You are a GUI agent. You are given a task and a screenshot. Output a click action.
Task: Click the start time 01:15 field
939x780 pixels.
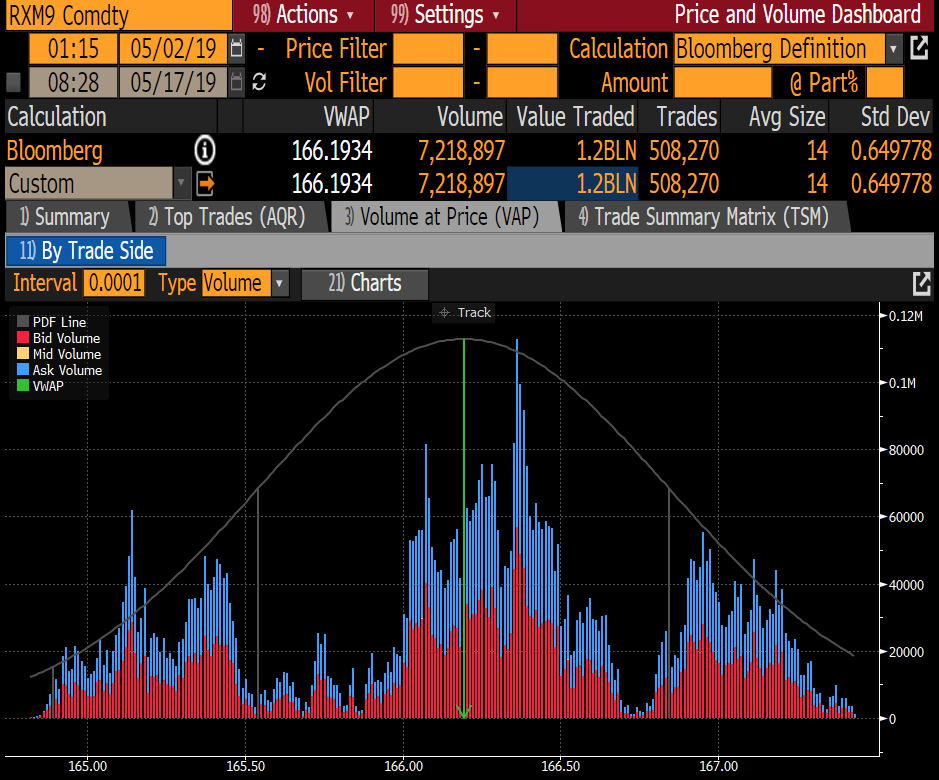click(x=73, y=49)
